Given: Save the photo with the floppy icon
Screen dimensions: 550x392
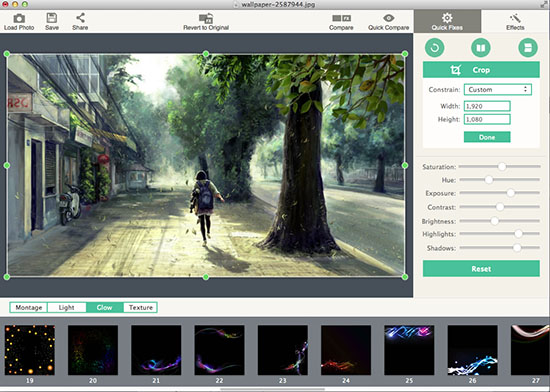Looking at the screenshot, I should point(52,18).
